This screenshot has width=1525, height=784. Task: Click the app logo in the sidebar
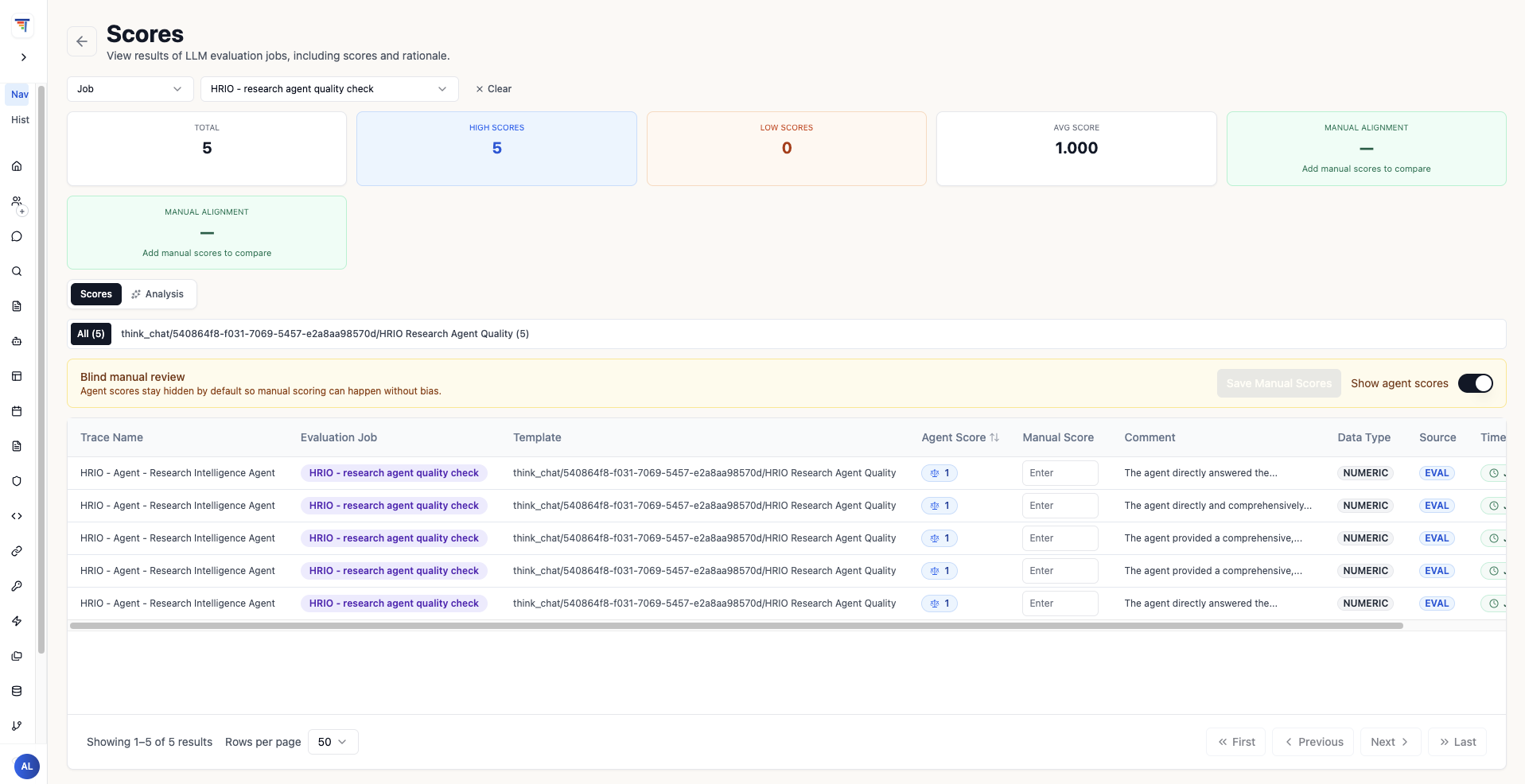(x=22, y=25)
